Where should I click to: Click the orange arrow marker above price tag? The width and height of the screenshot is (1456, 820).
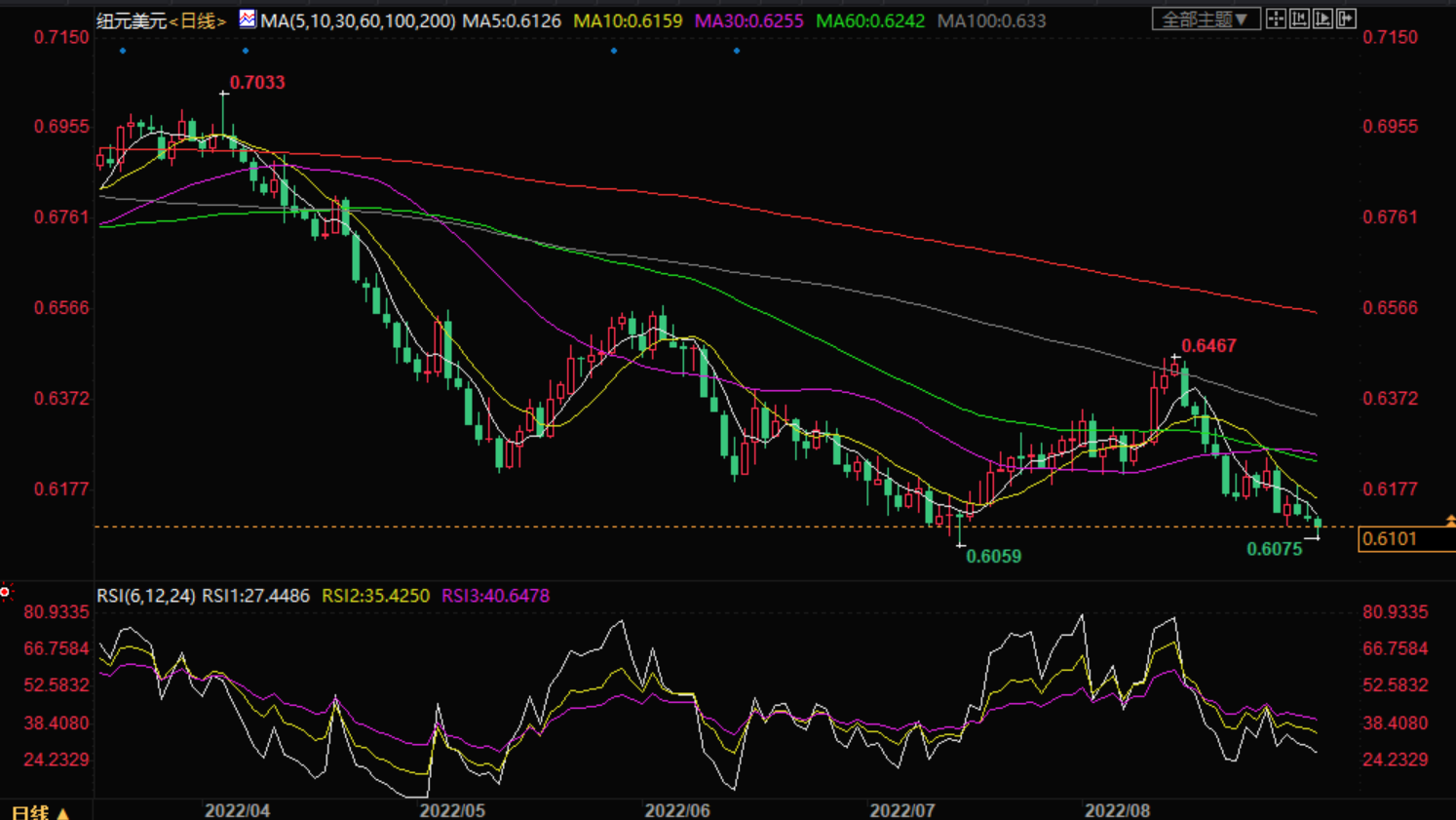(x=1450, y=522)
